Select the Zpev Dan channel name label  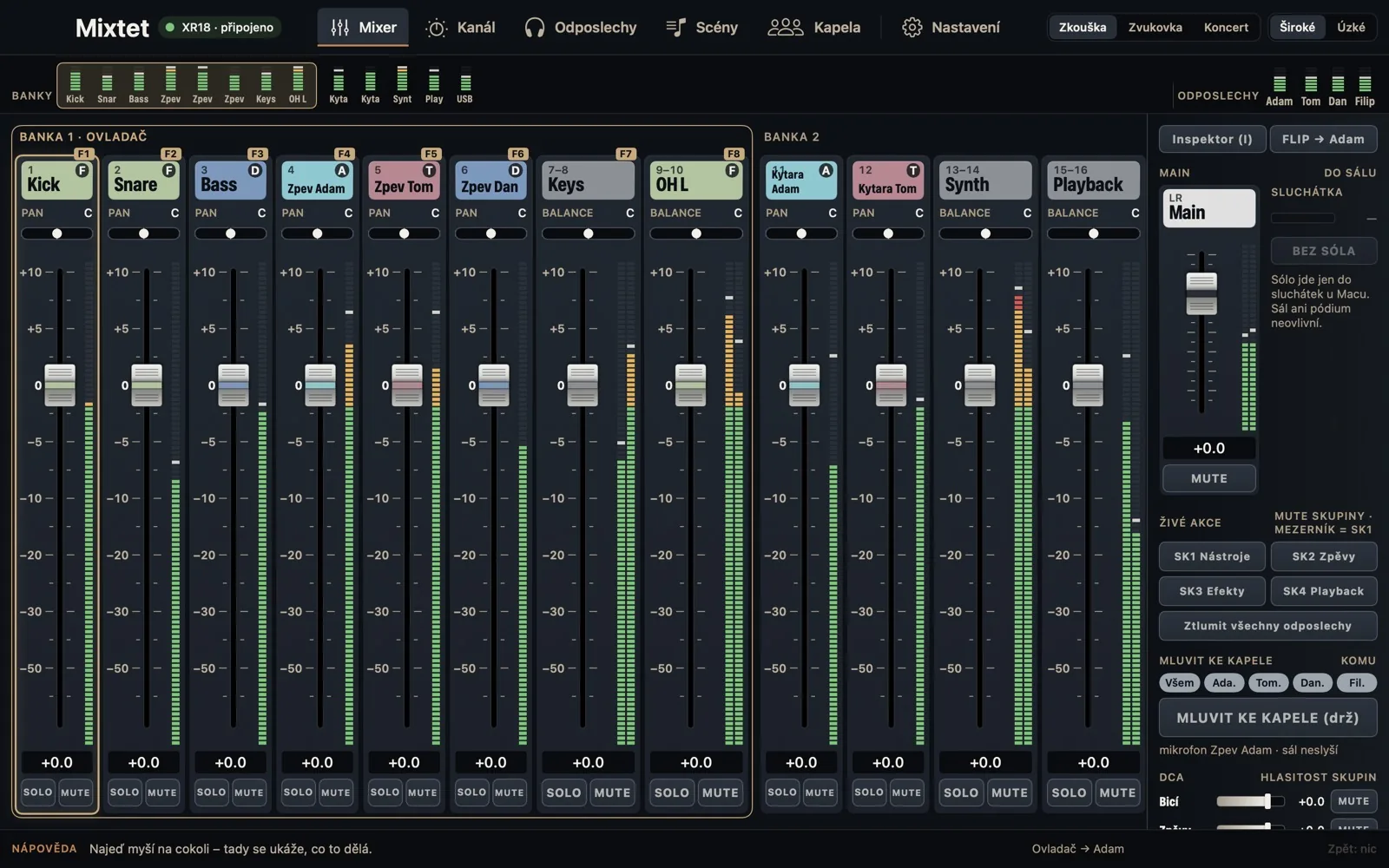coord(490,187)
